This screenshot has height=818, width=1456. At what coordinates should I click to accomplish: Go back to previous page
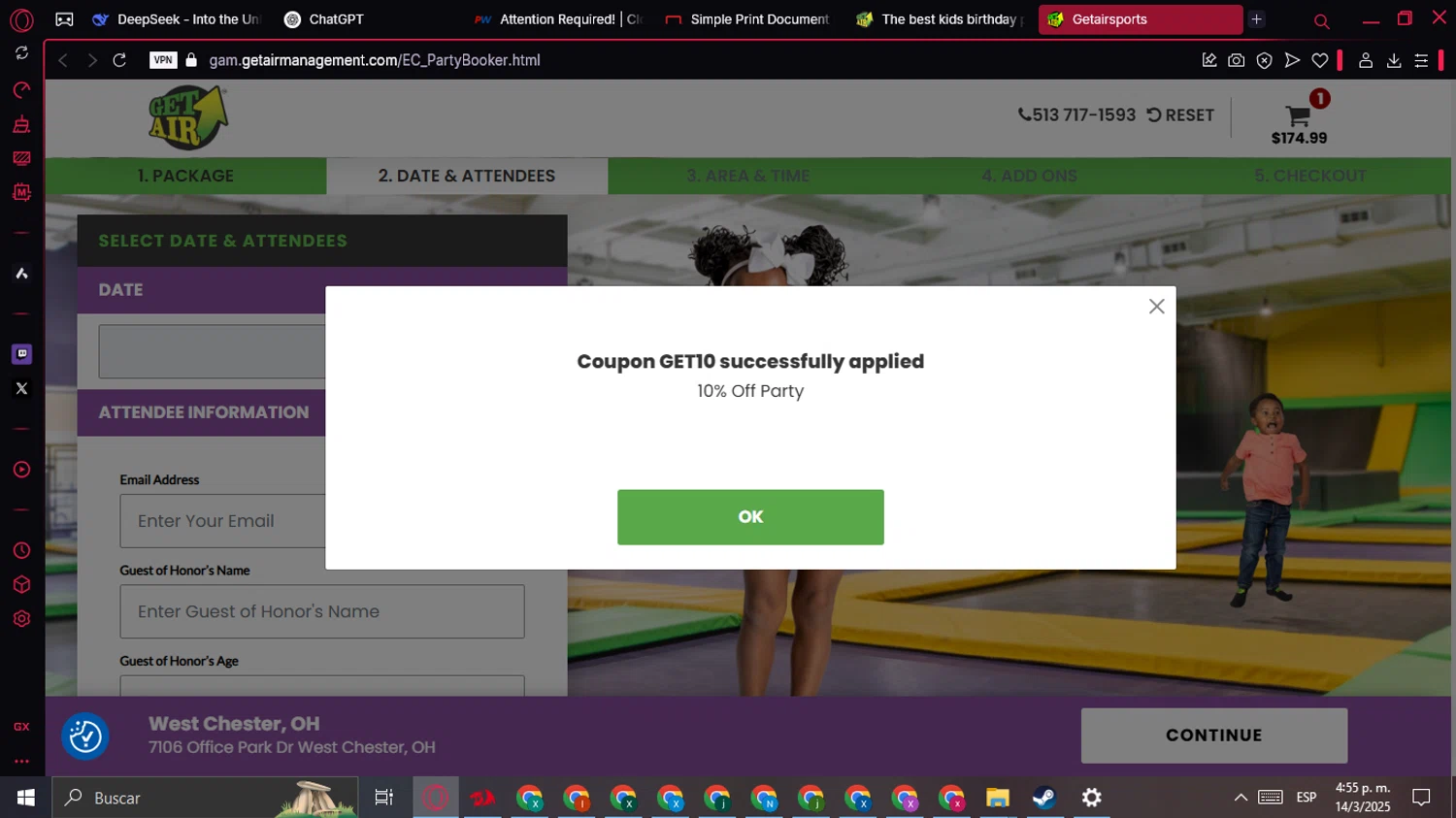63,60
